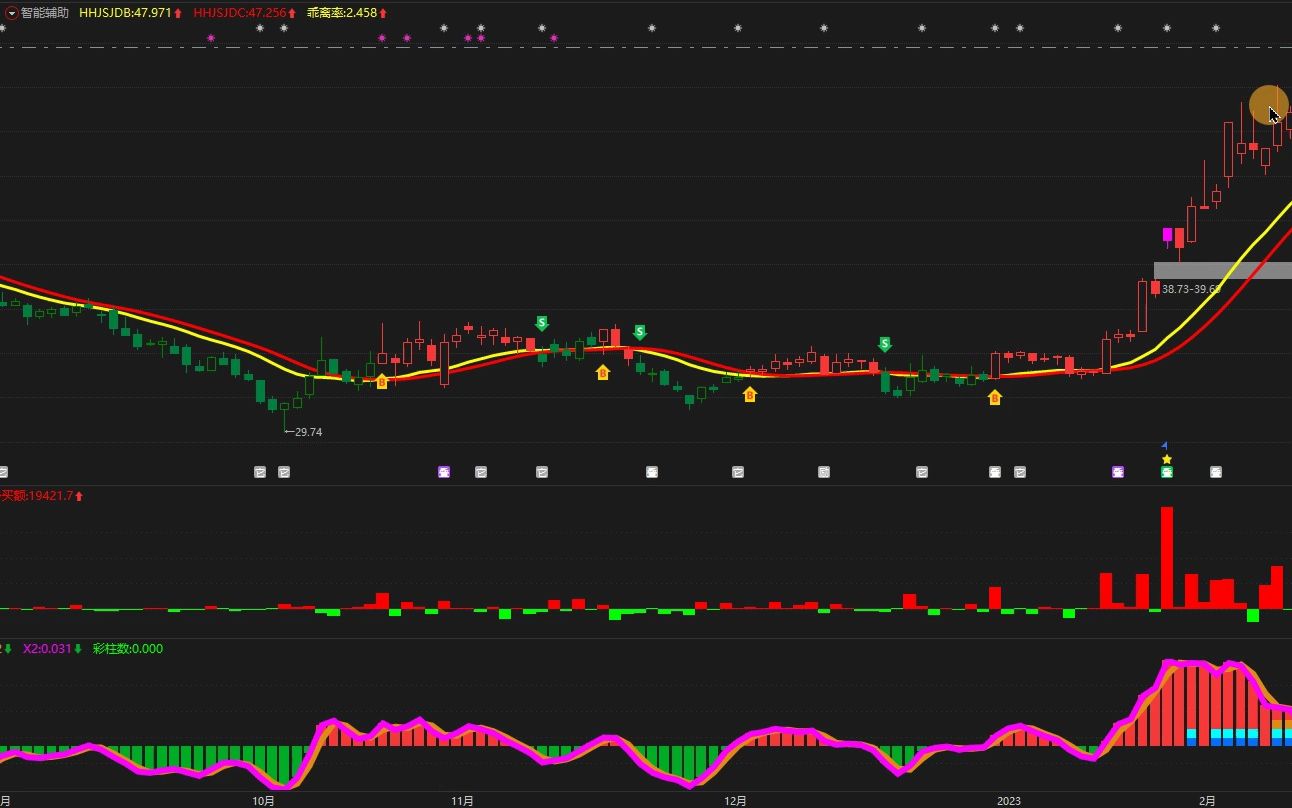Click the 2023 date axis label
The image size is (1292, 808).
click(x=1009, y=801)
